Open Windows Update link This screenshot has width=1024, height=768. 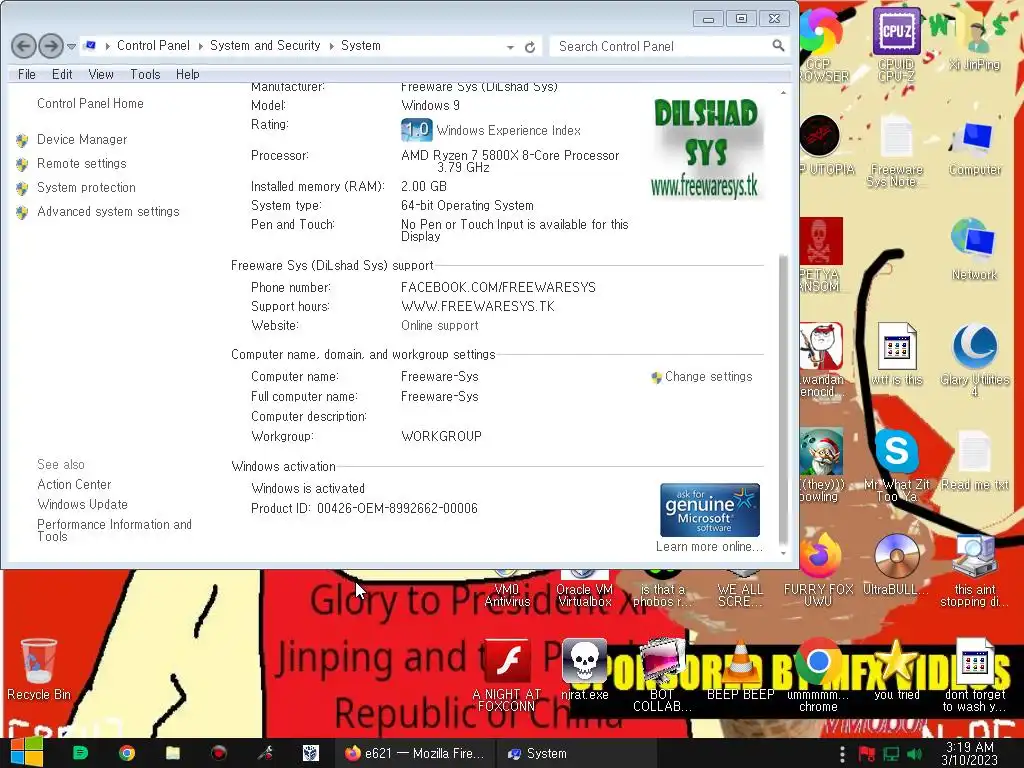[82, 504]
